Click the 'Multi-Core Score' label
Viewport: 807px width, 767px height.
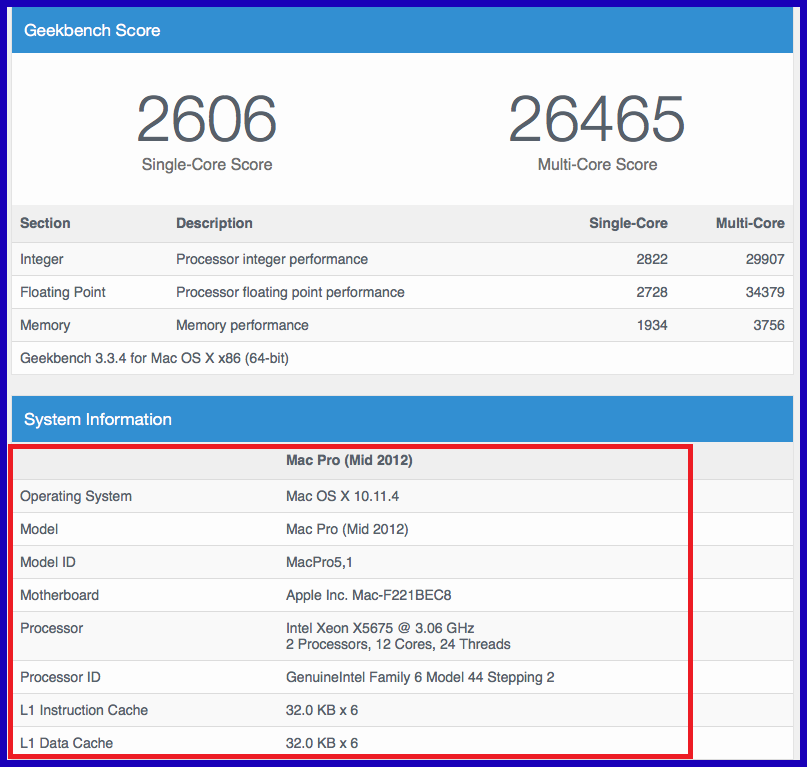click(x=597, y=164)
